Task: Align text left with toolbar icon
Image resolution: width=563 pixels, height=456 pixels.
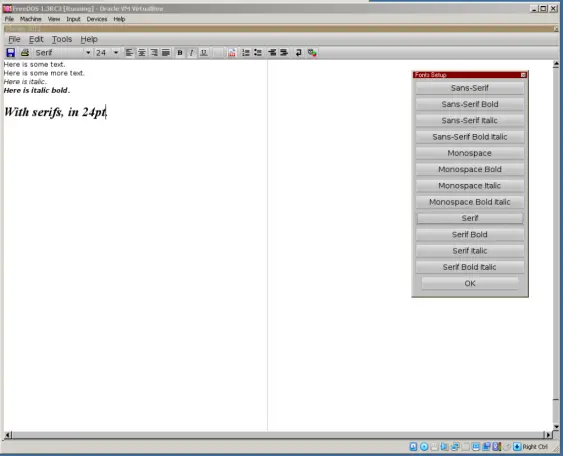Action: [129, 53]
